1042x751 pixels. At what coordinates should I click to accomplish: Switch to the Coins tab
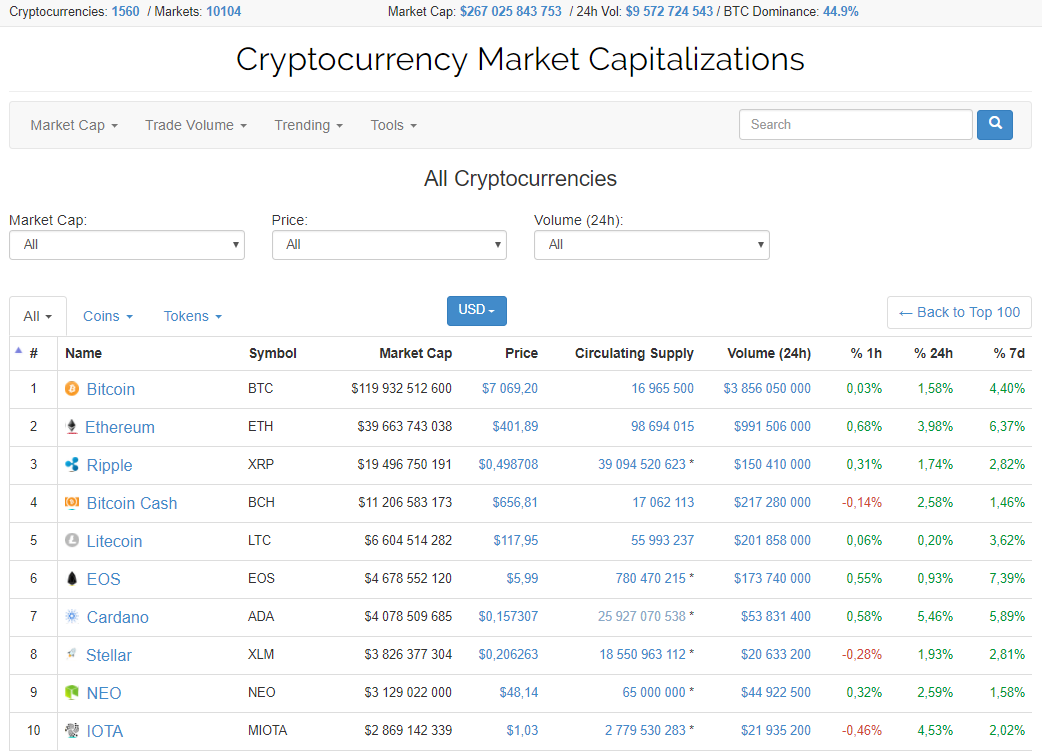pyautogui.click(x=107, y=316)
